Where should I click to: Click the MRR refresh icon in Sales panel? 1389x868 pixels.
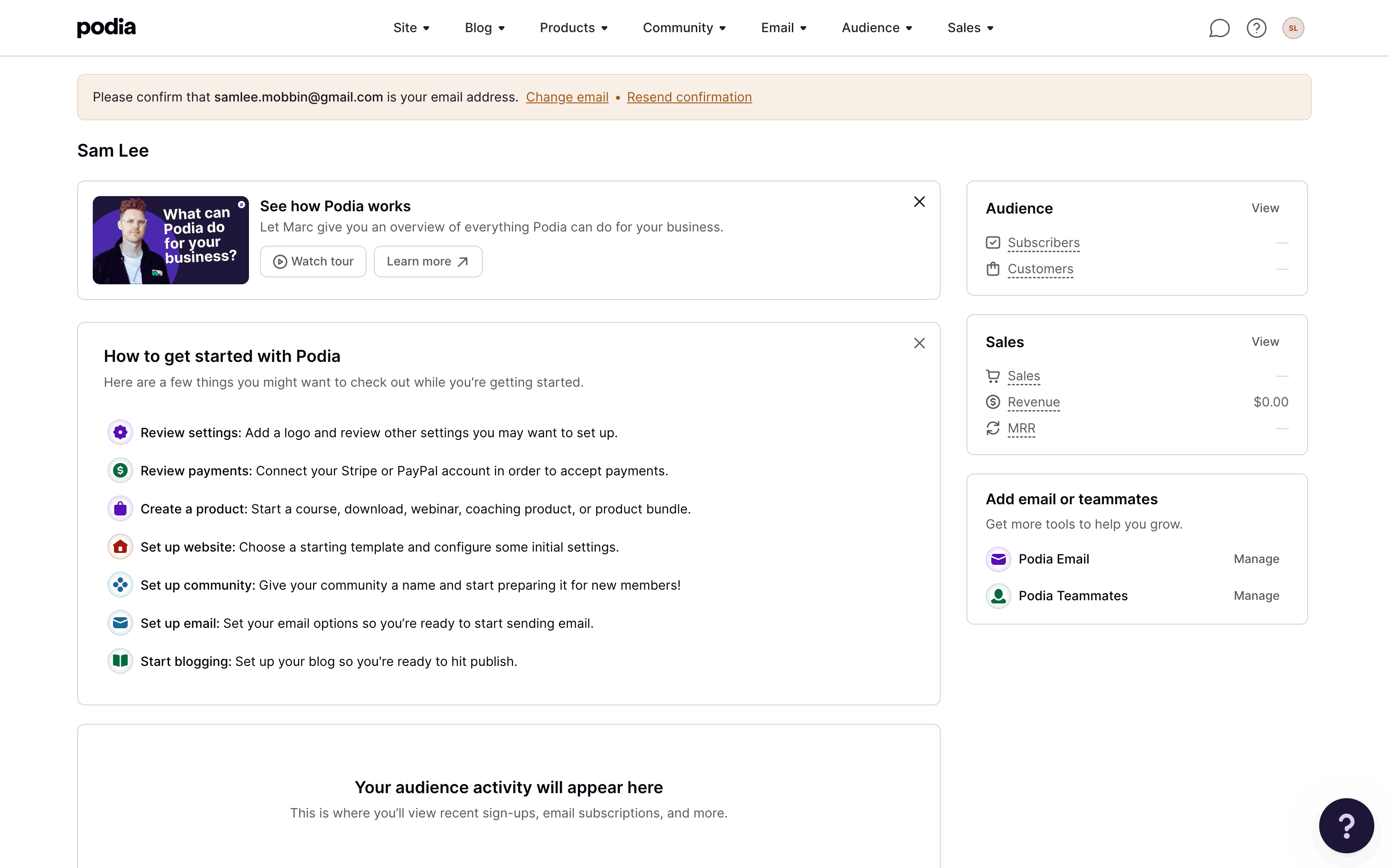coord(993,428)
